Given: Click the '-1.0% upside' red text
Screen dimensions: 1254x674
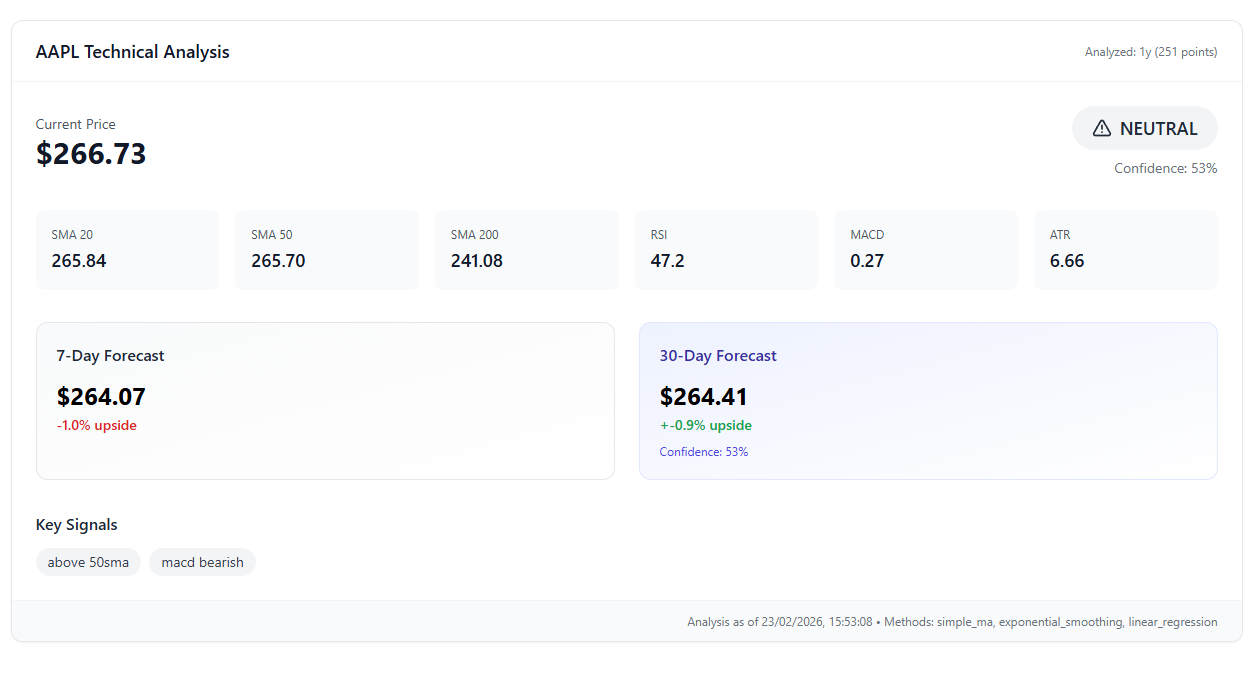Looking at the screenshot, I should pos(97,425).
